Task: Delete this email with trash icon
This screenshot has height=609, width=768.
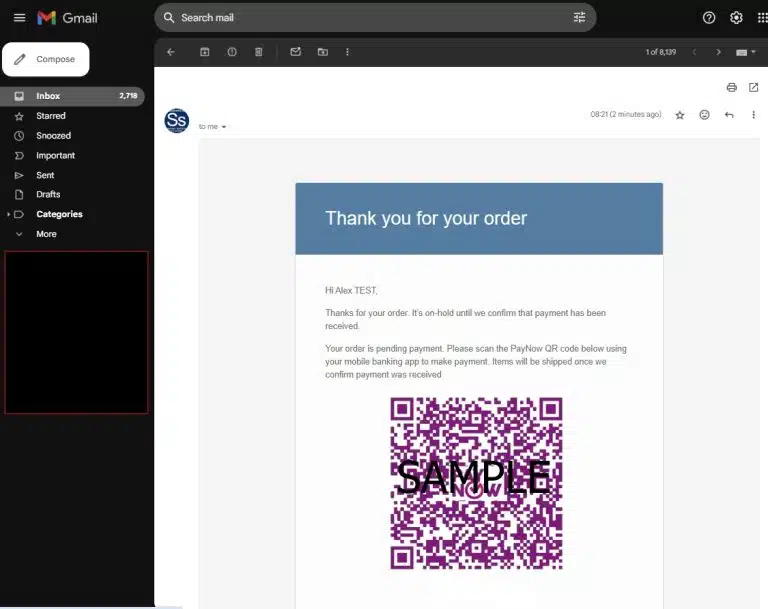Action: click(259, 52)
